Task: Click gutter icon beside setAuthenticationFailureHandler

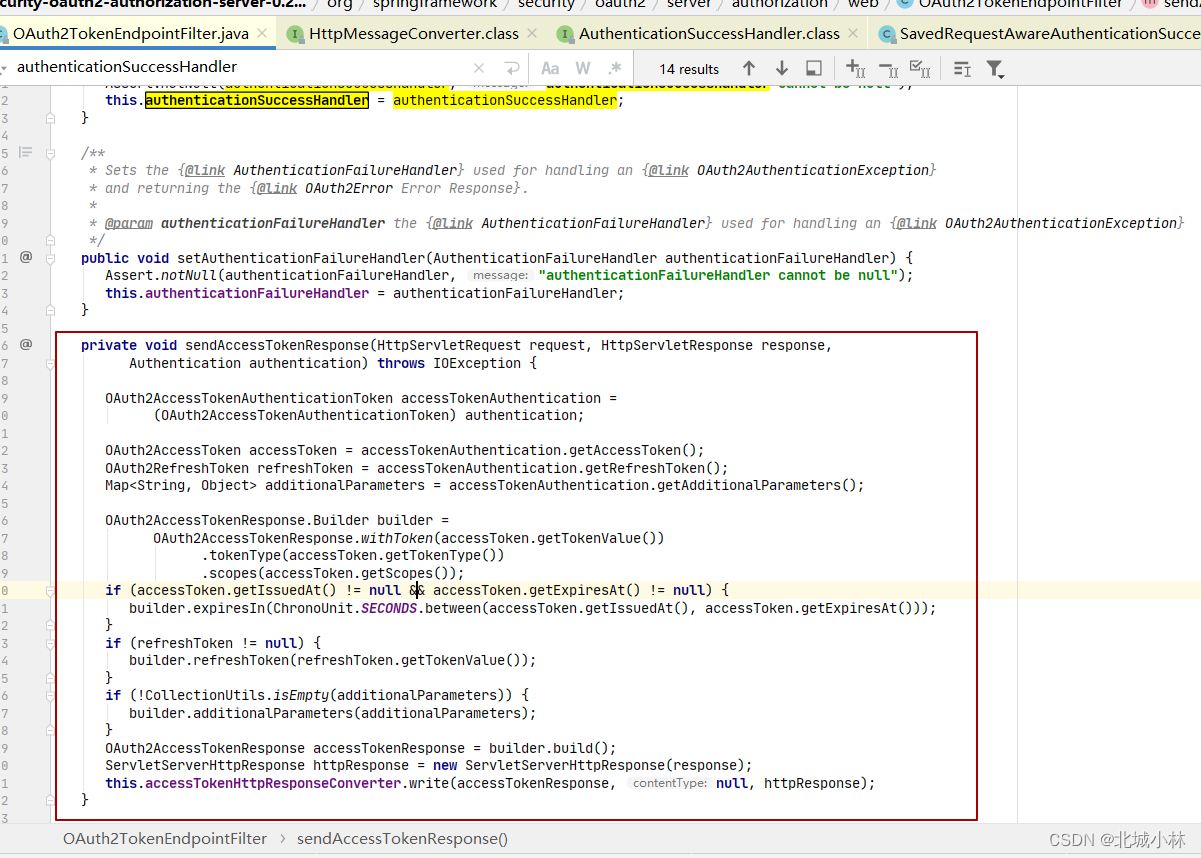Action: 26,257
